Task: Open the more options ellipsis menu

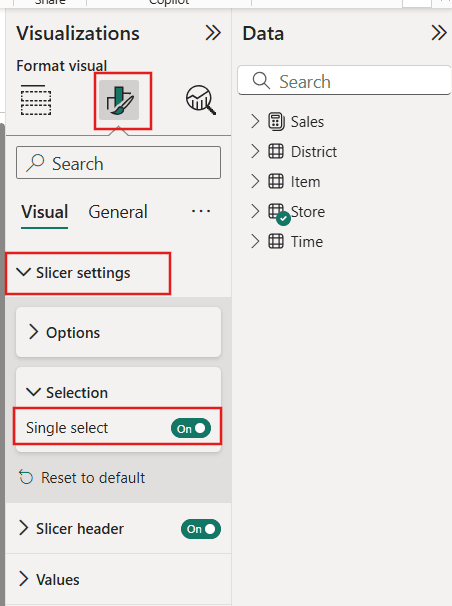Action: 201,211
